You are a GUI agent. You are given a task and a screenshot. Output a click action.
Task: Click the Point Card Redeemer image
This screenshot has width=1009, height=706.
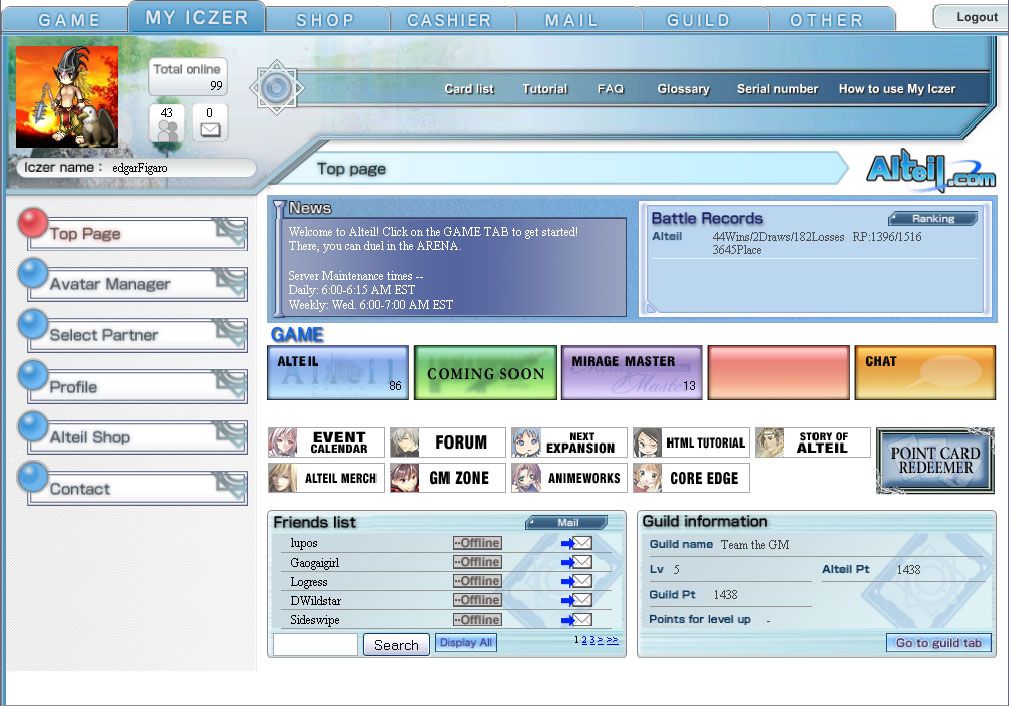coord(935,461)
